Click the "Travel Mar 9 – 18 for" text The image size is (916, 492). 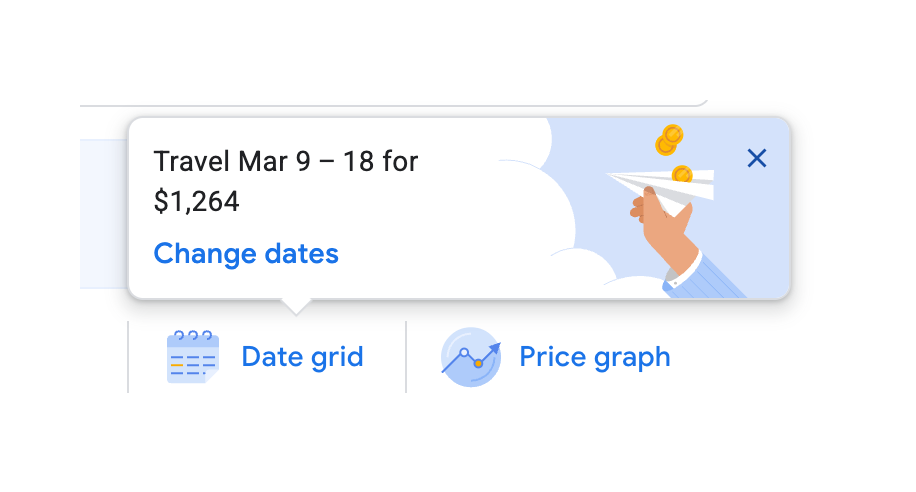(x=286, y=161)
